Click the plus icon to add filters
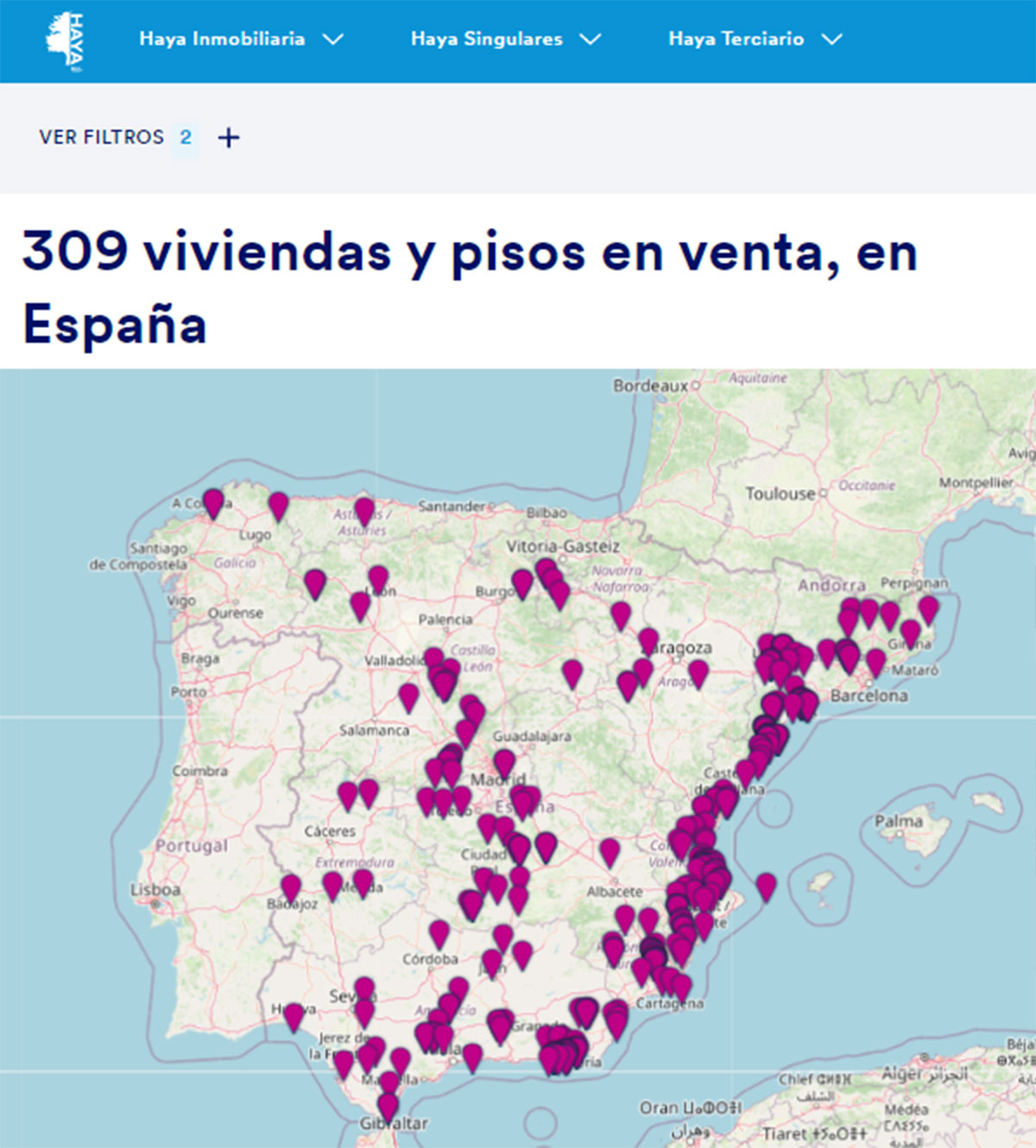Screen dimensions: 1036x1148 point(228,136)
